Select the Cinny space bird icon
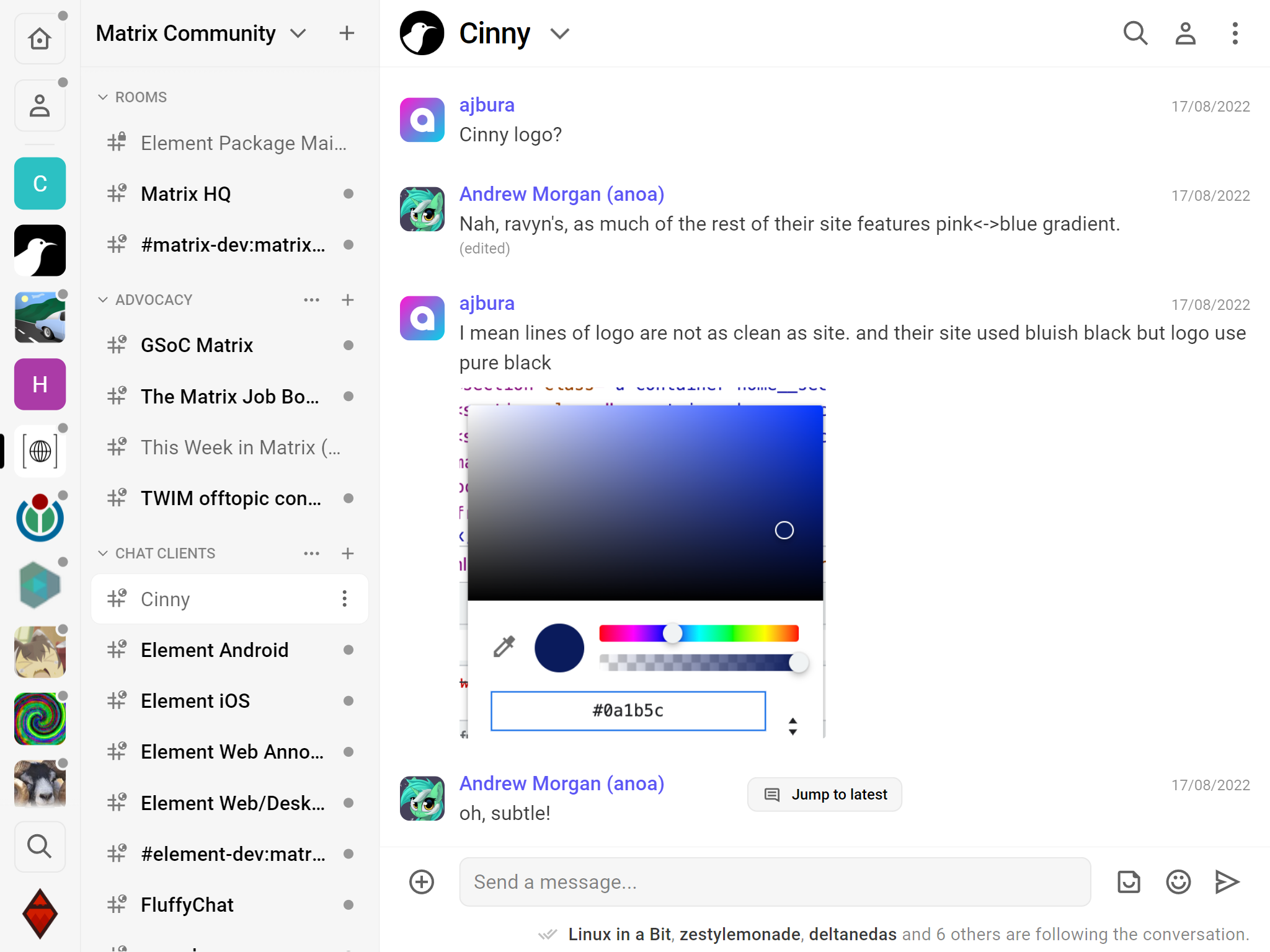This screenshot has width=1270, height=952. (39, 250)
